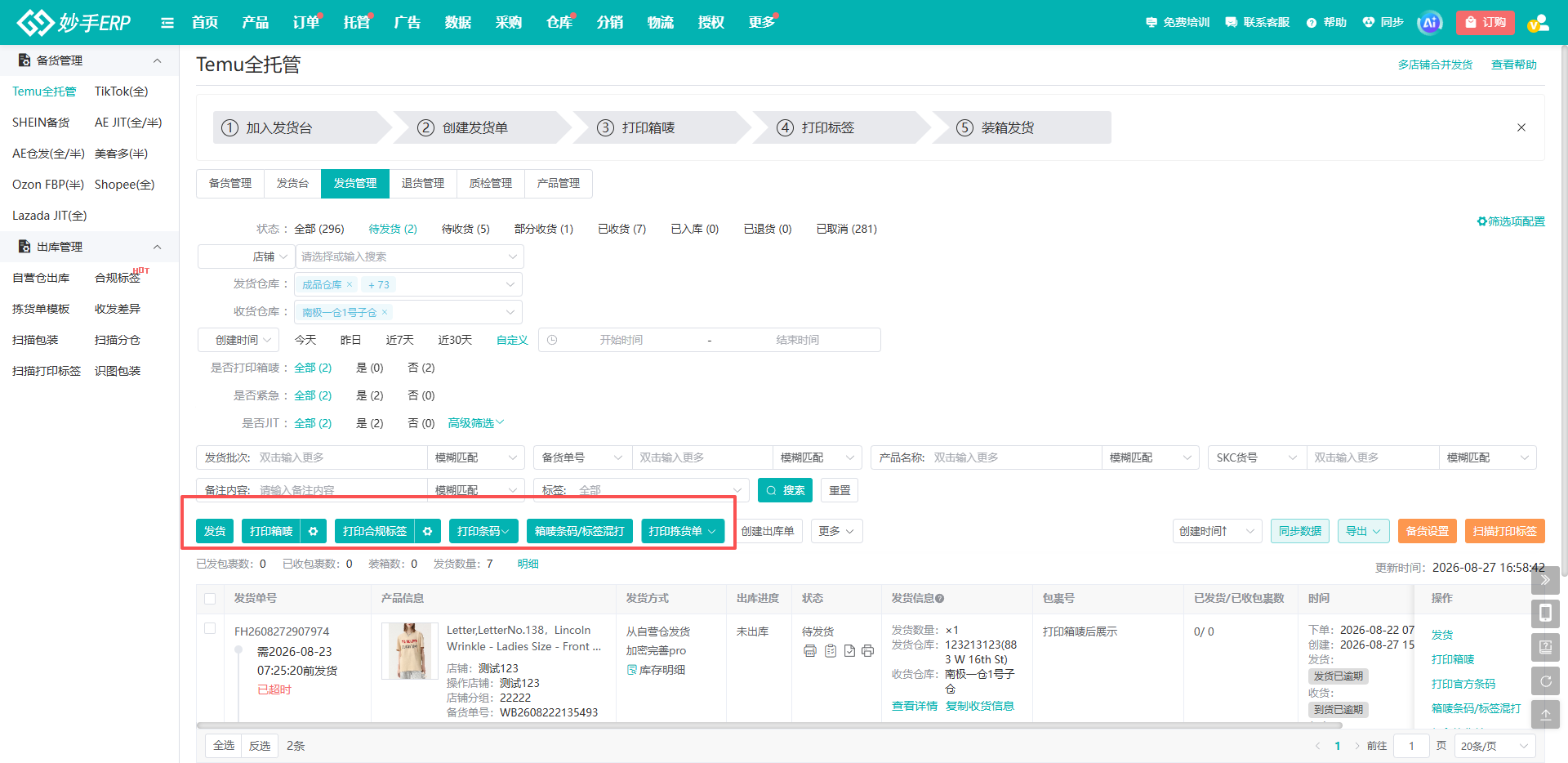This screenshot has width=1568, height=763.
Task: Switch to the 退货管理 tab
Action: pyautogui.click(x=423, y=183)
